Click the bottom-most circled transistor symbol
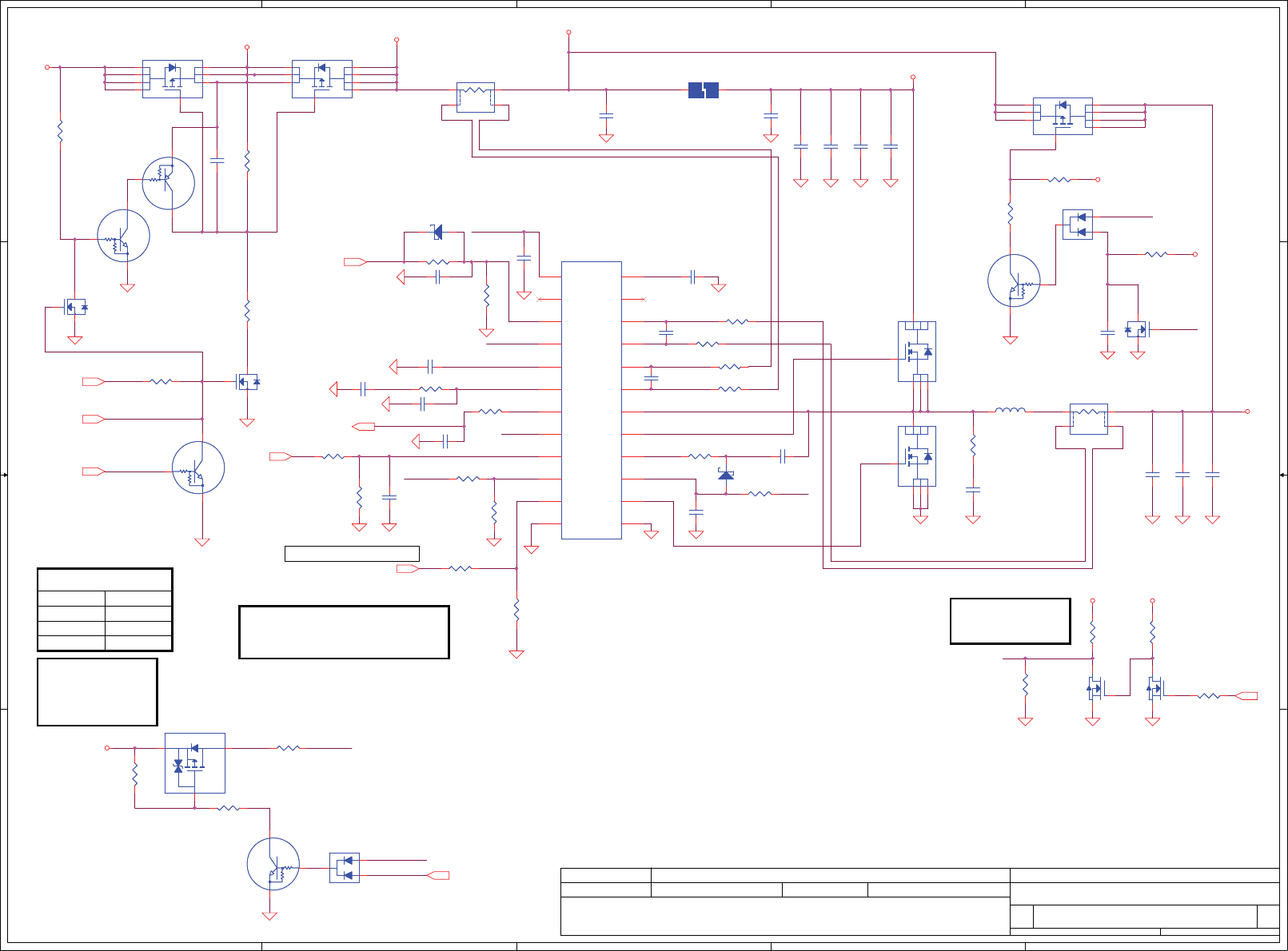Screen dimensions: 1288x951 click(273, 864)
